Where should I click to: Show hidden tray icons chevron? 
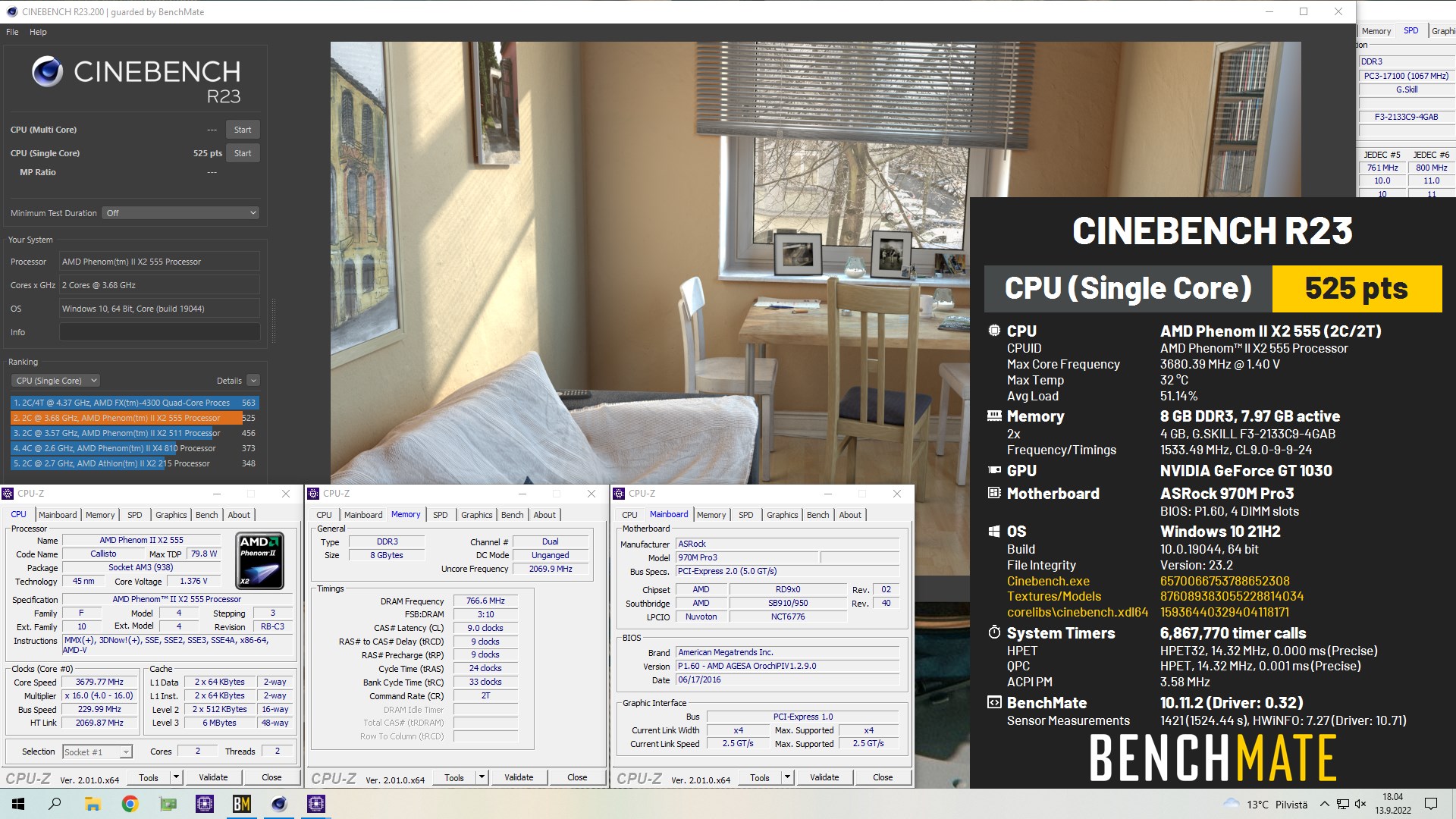tap(1324, 804)
